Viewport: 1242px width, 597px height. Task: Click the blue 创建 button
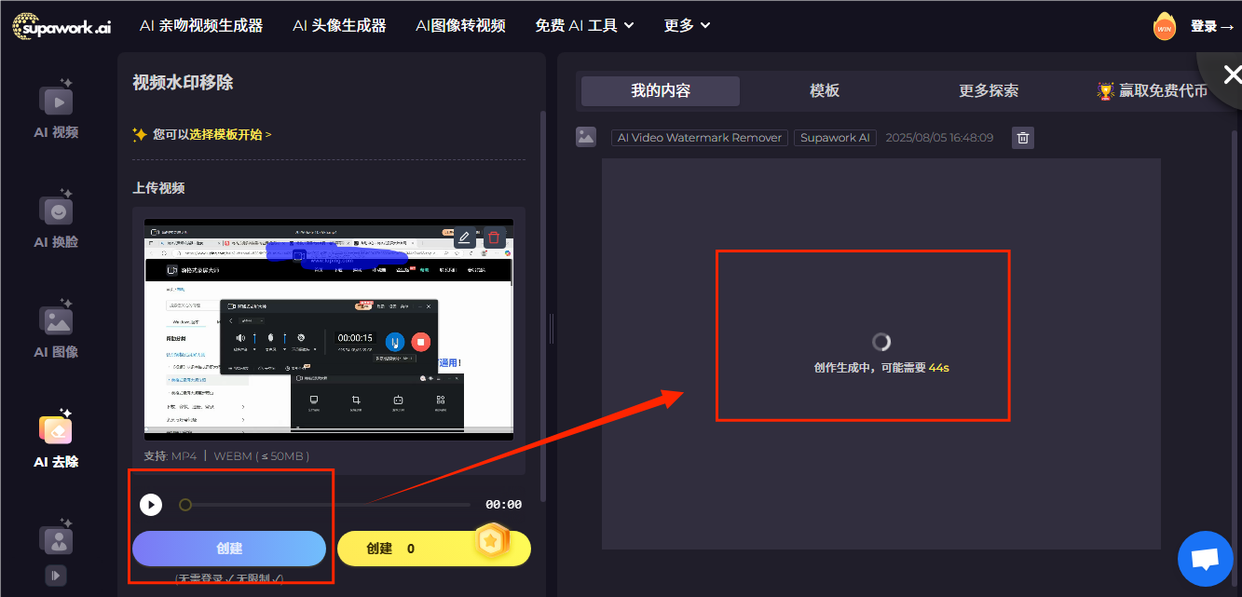tap(229, 548)
